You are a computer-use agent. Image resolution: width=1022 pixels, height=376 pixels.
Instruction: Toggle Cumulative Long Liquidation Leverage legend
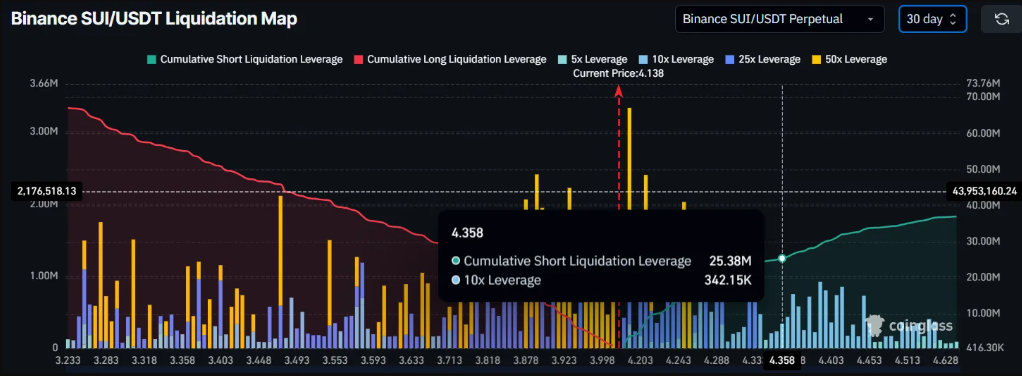pos(450,59)
